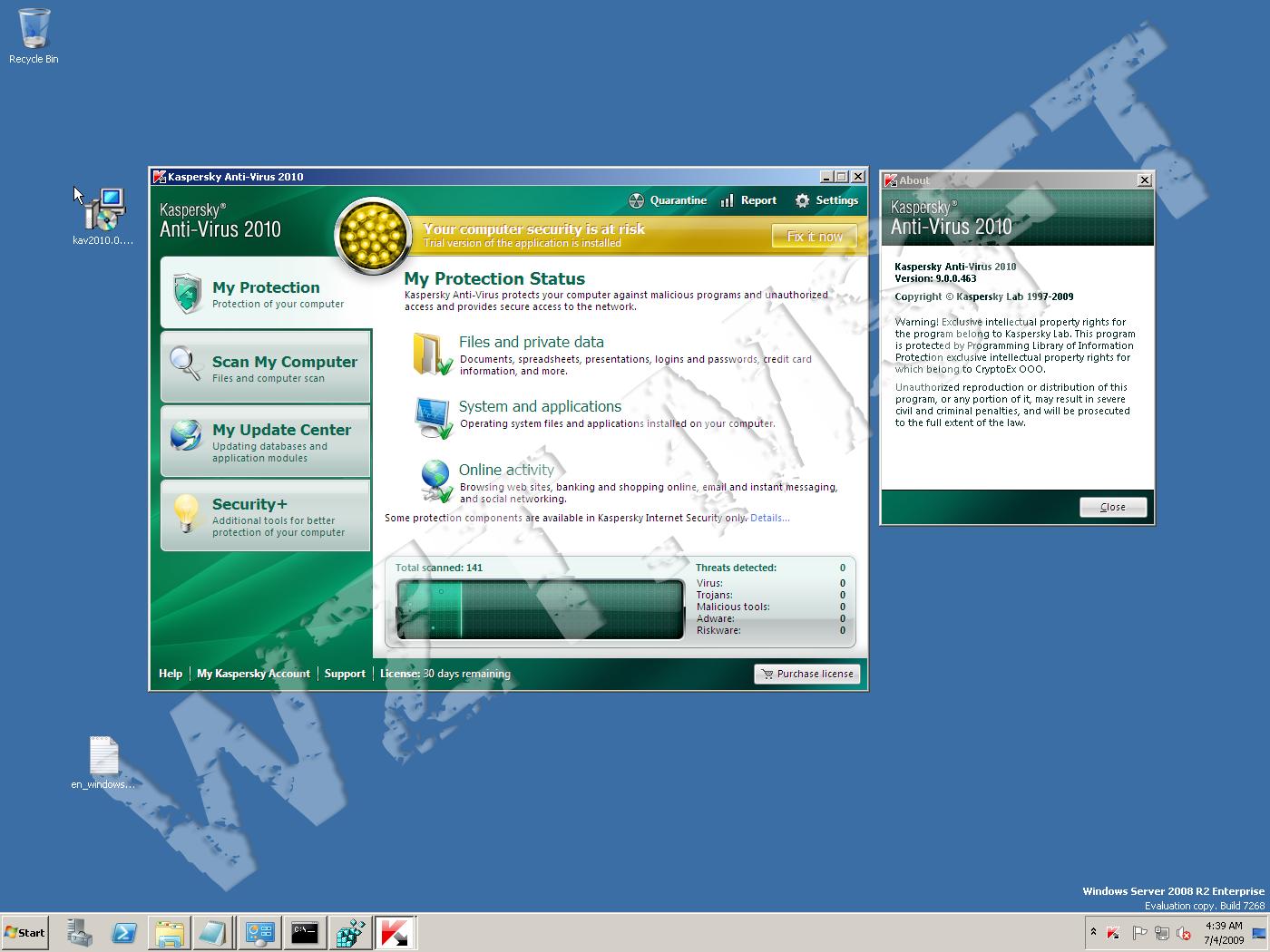
Task: Select the Recycle Bin desktop icon
Action: coord(34,36)
